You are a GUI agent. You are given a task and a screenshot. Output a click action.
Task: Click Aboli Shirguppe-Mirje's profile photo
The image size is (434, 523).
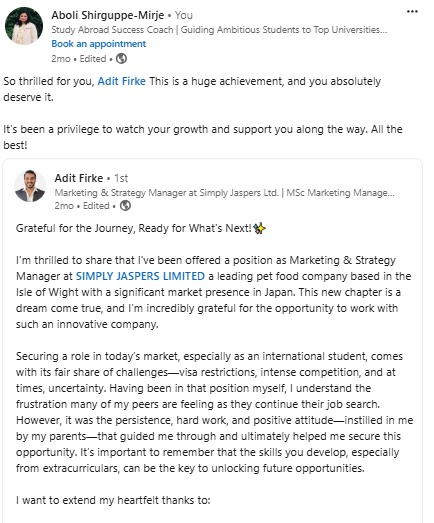tap(24, 26)
